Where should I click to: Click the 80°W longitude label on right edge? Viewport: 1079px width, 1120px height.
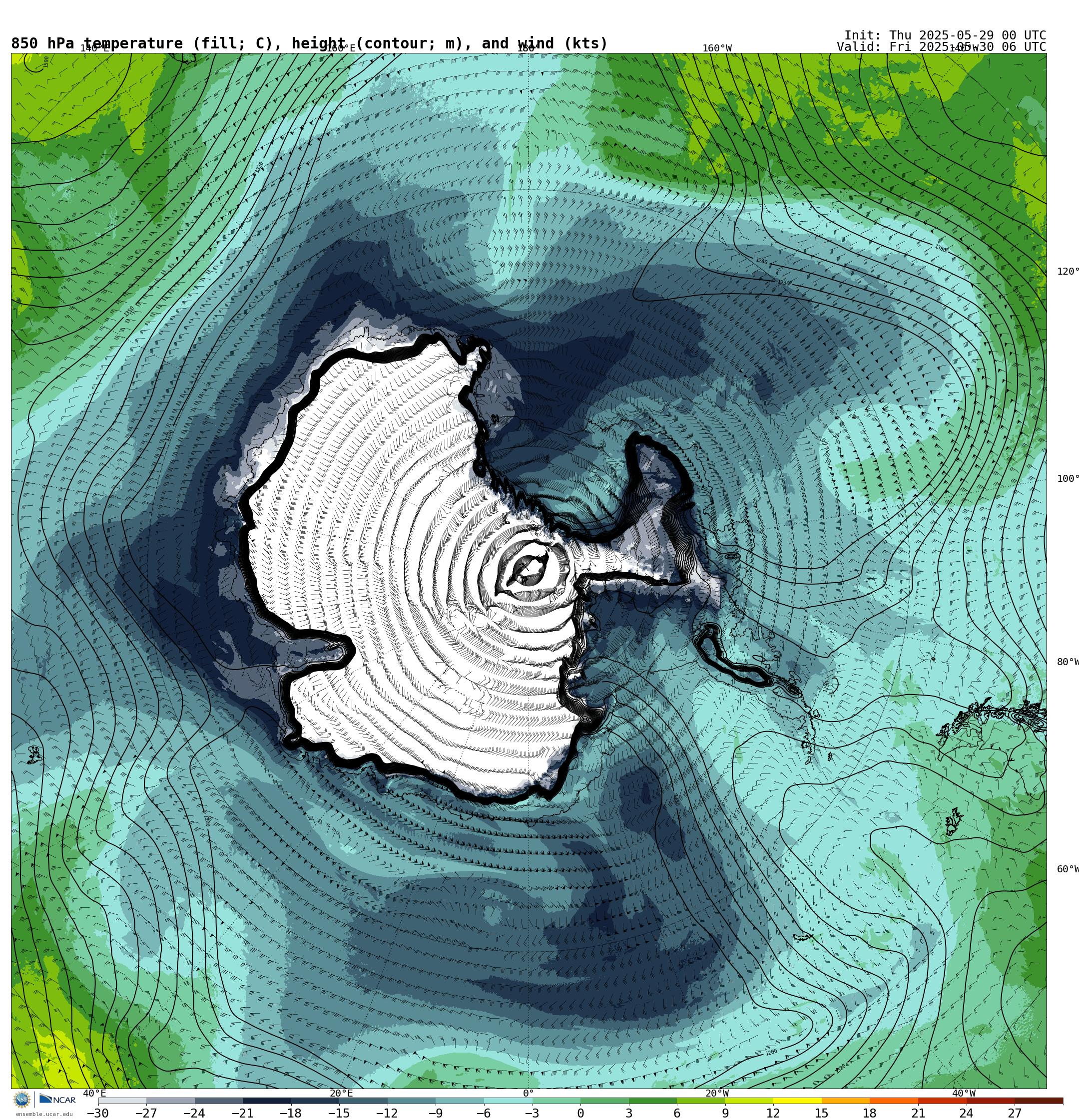[x=1068, y=662]
